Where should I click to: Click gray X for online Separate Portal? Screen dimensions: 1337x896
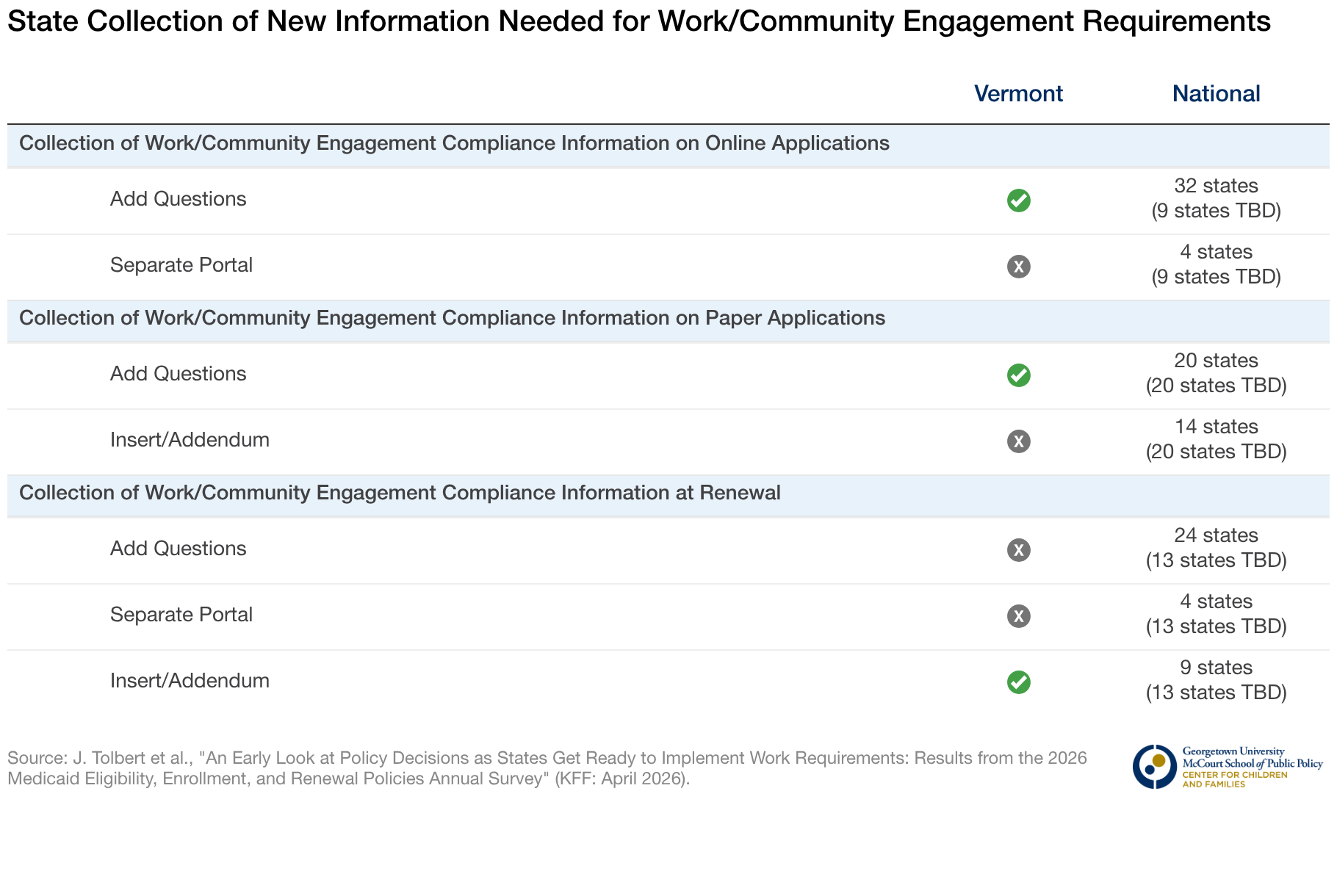[x=1018, y=266]
